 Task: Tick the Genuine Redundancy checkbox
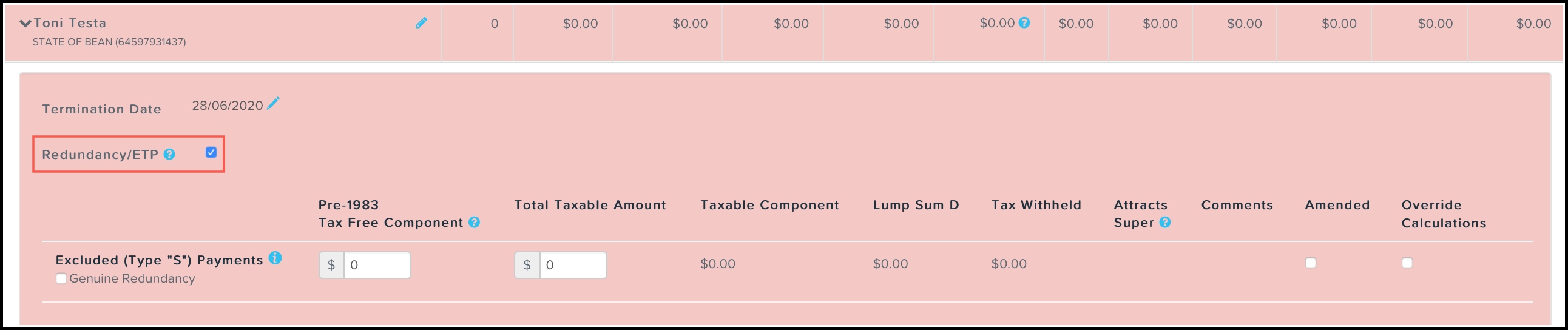click(61, 279)
